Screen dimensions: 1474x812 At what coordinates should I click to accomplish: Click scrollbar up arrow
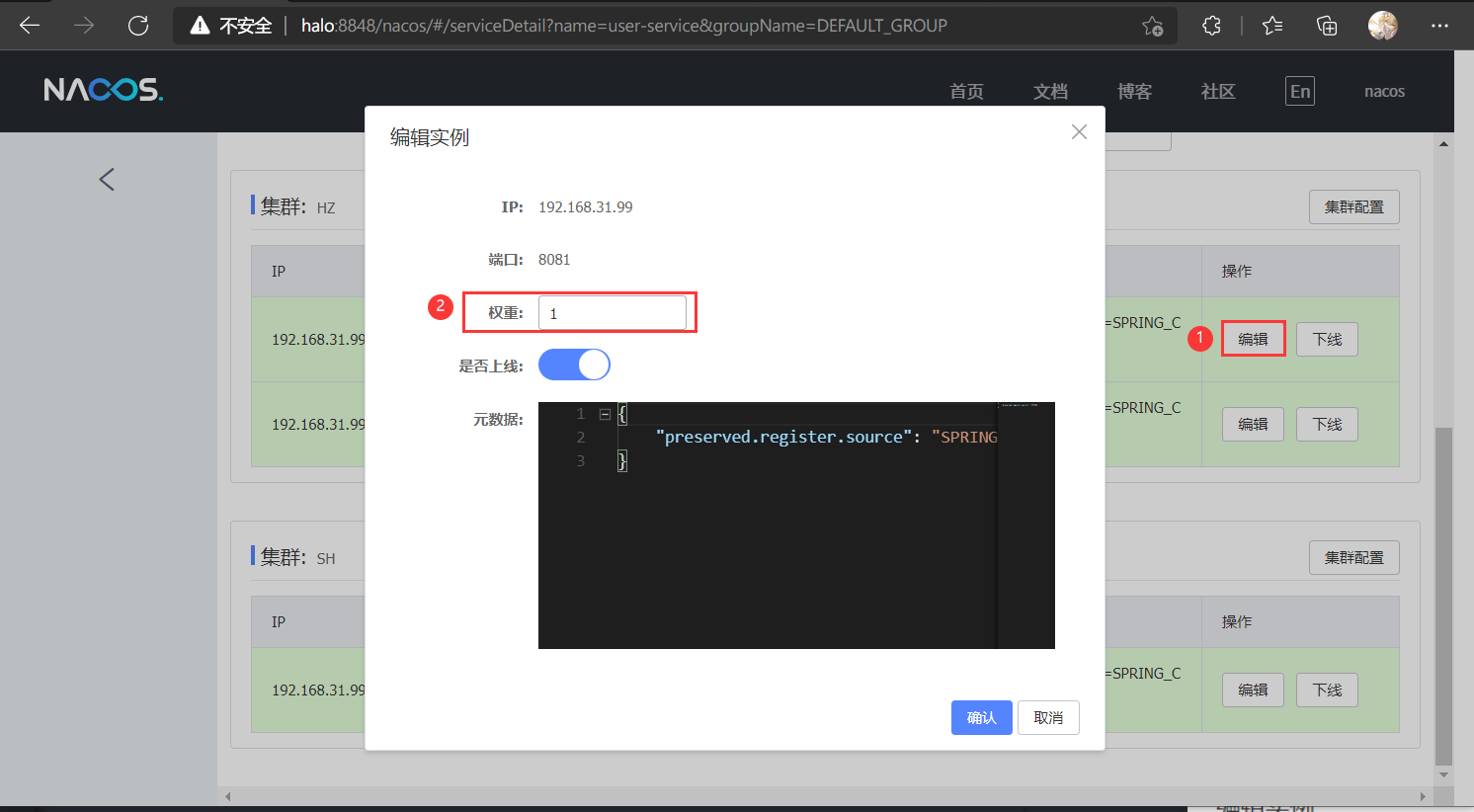1443,144
